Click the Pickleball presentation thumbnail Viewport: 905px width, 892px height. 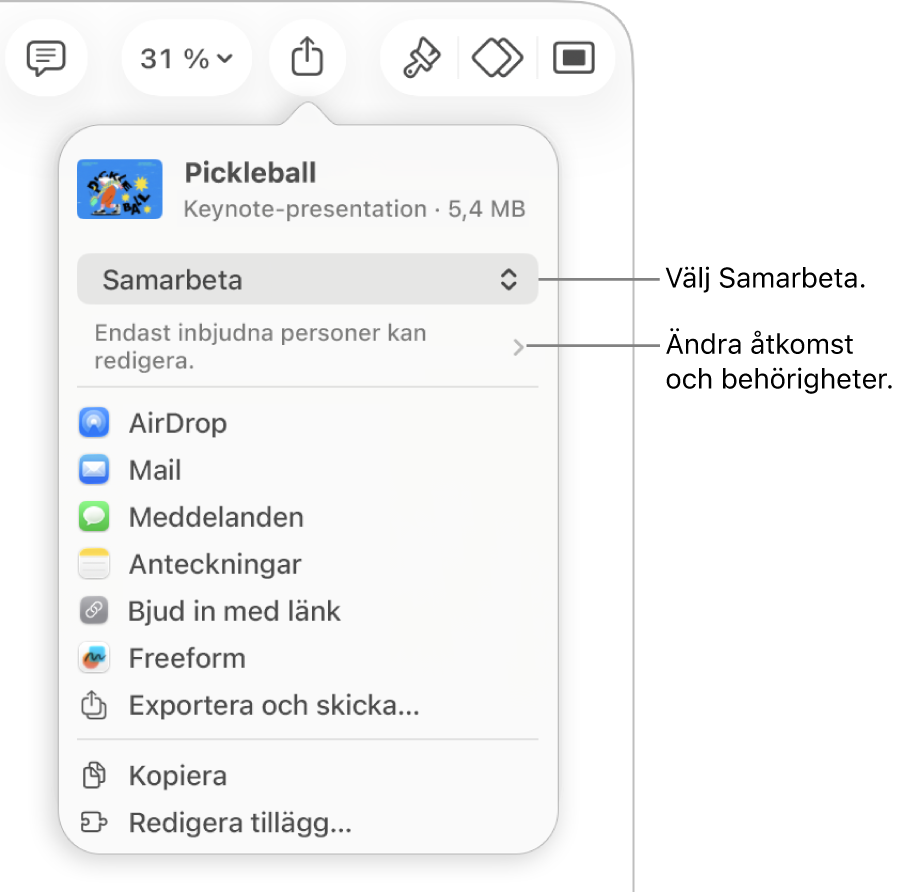(120, 189)
